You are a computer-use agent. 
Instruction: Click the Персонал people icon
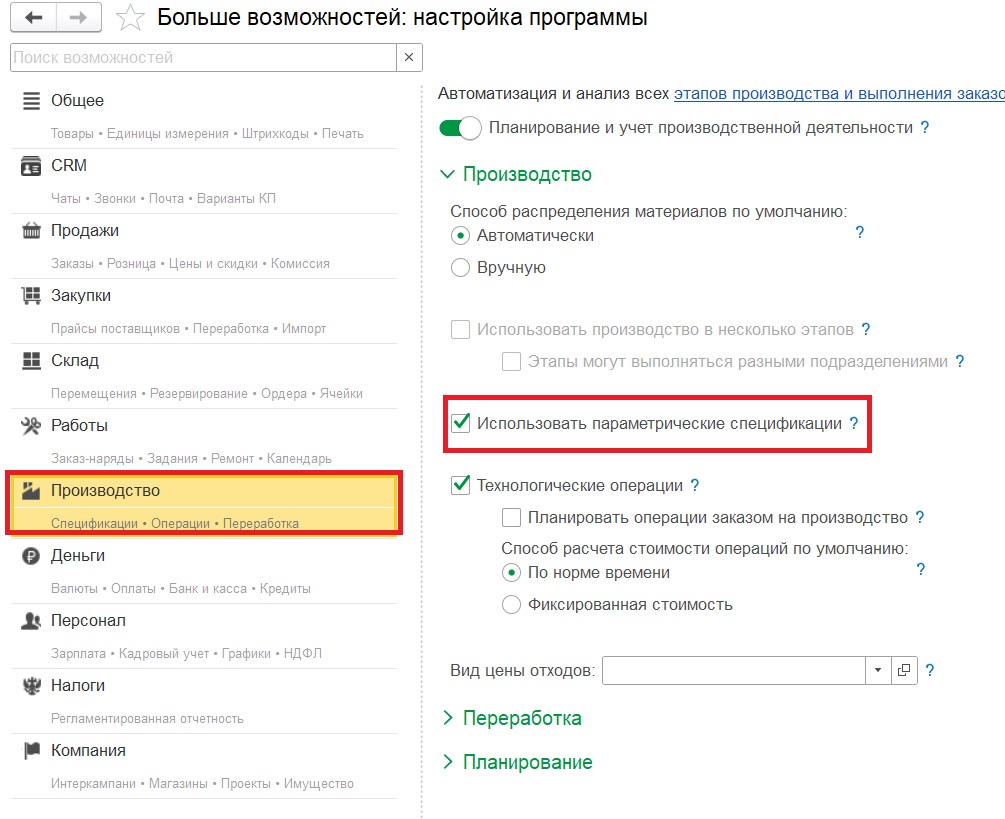point(31,620)
